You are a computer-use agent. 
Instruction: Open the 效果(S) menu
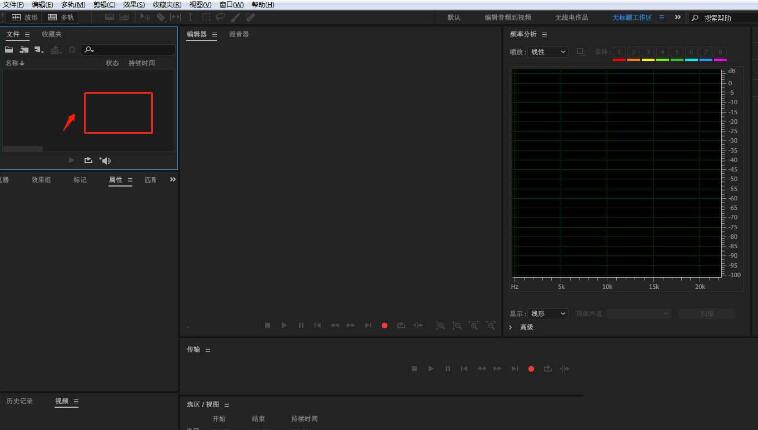click(x=133, y=4)
